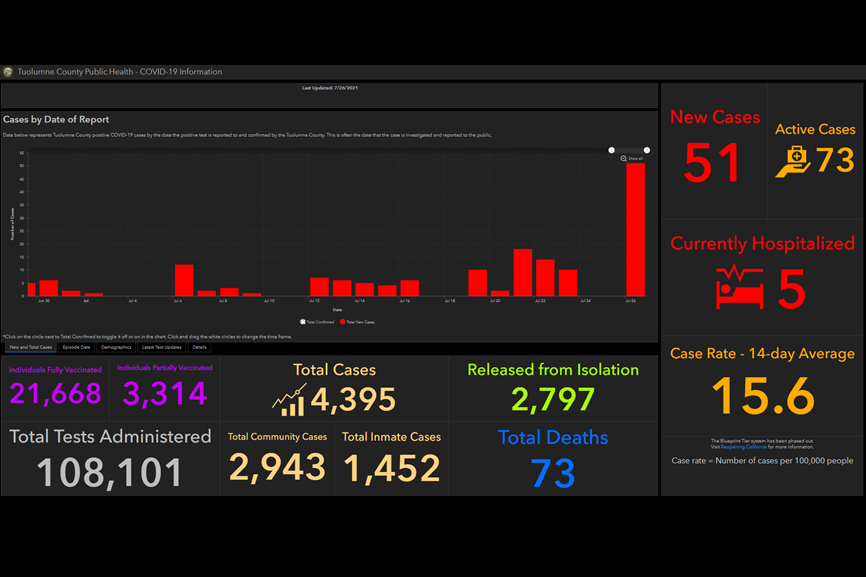Click the tallest red bar for Jul 26
Image resolution: width=866 pixels, height=577 pixels.
(x=635, y=230)
